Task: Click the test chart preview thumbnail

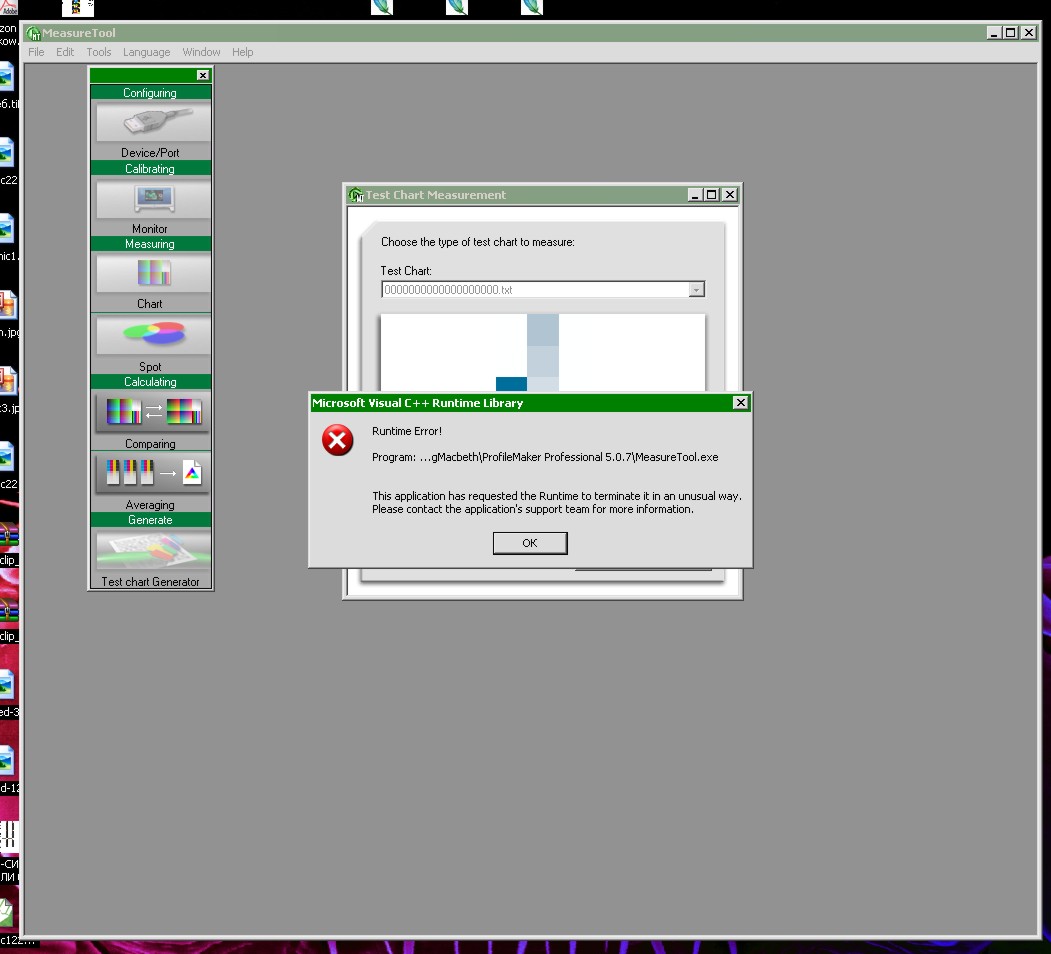Action: tap(543, 353)
